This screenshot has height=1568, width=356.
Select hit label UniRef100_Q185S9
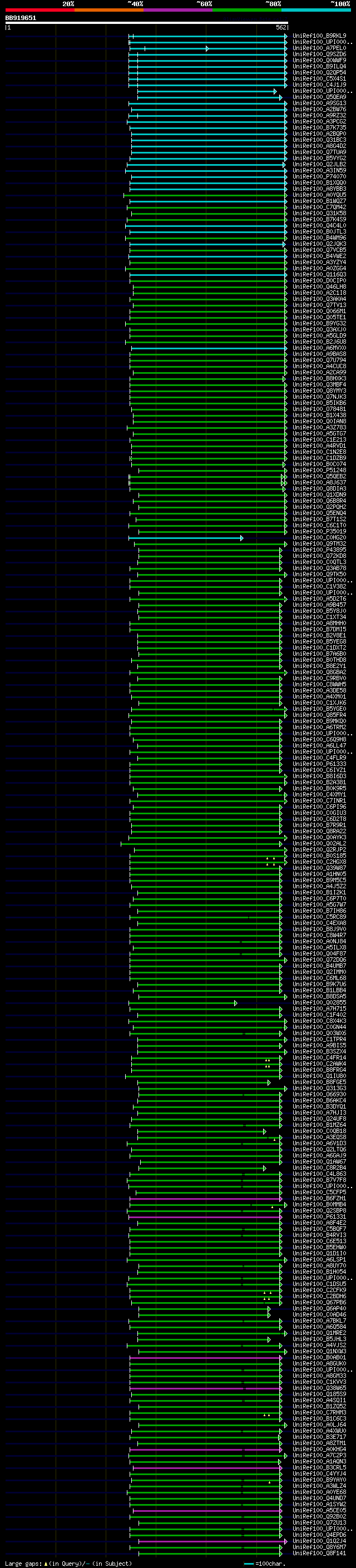point(319,1394)
